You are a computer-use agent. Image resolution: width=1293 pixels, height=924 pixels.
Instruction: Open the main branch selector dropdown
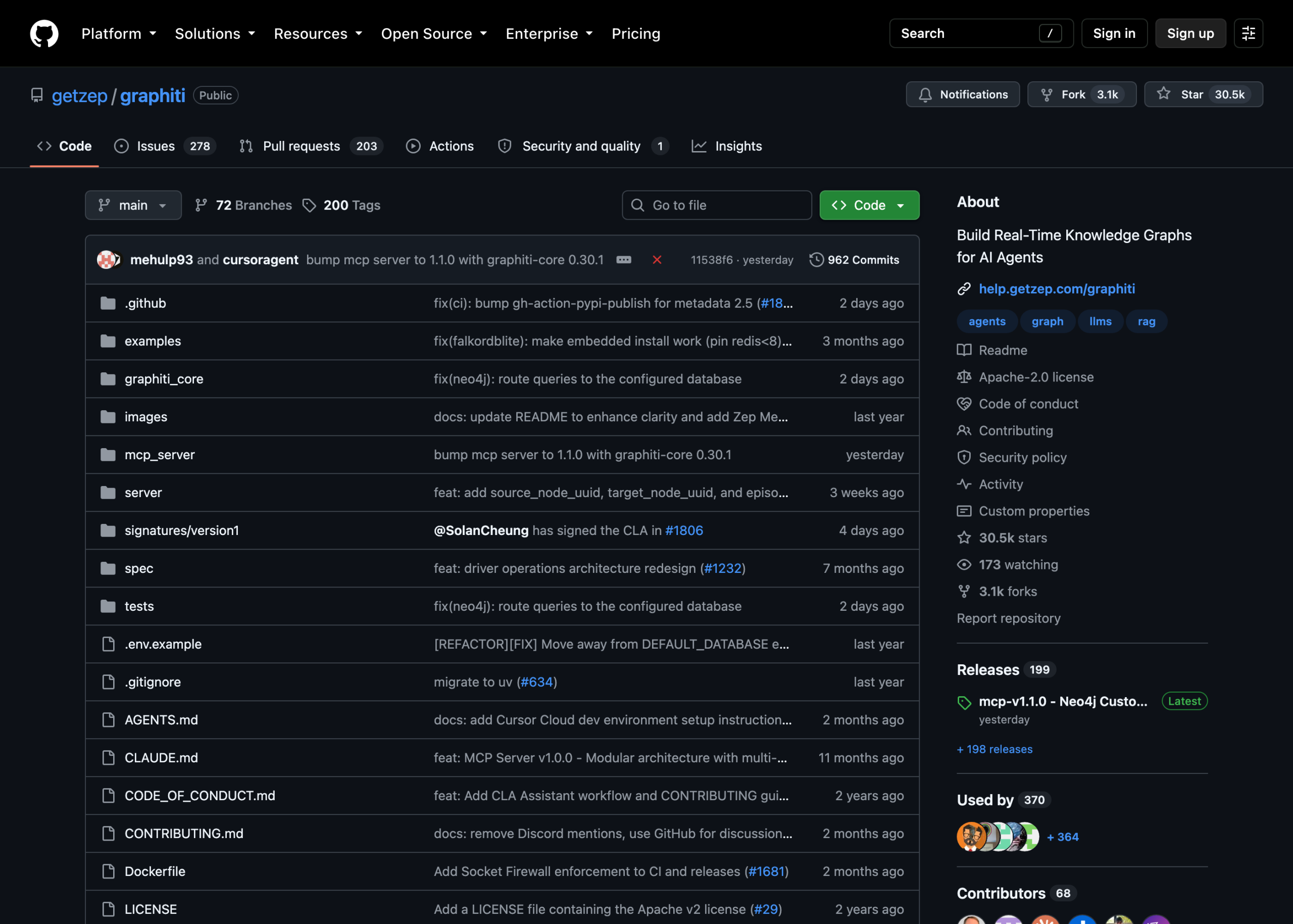[x=133, y=206]
